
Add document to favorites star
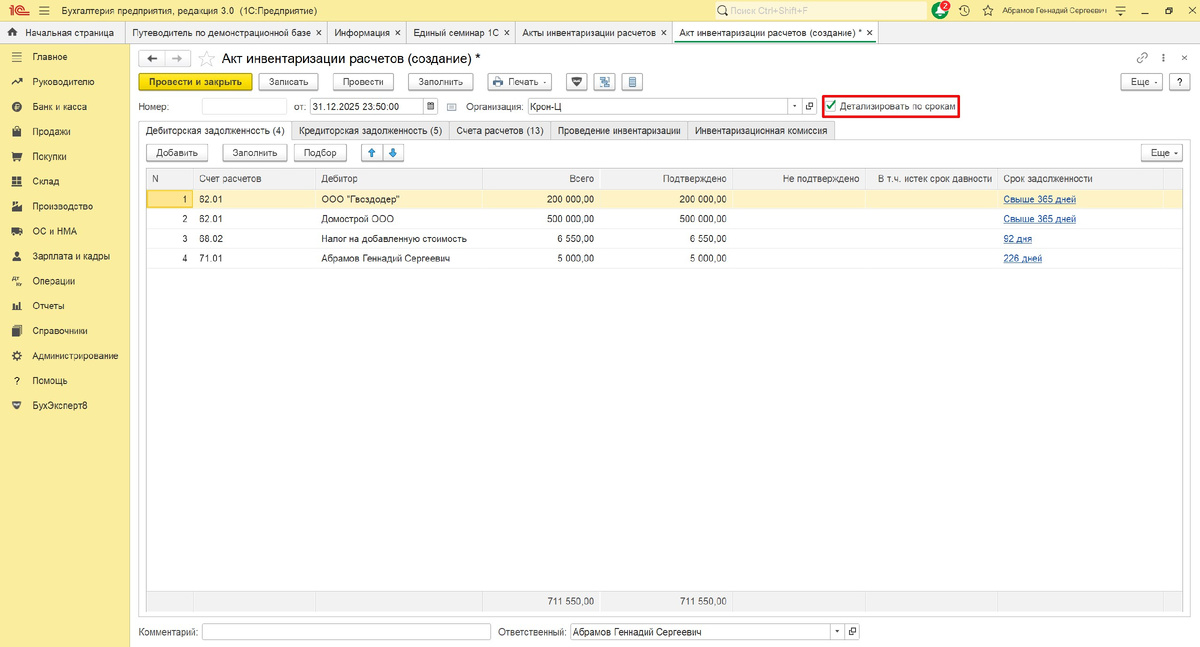coord(206,59)
